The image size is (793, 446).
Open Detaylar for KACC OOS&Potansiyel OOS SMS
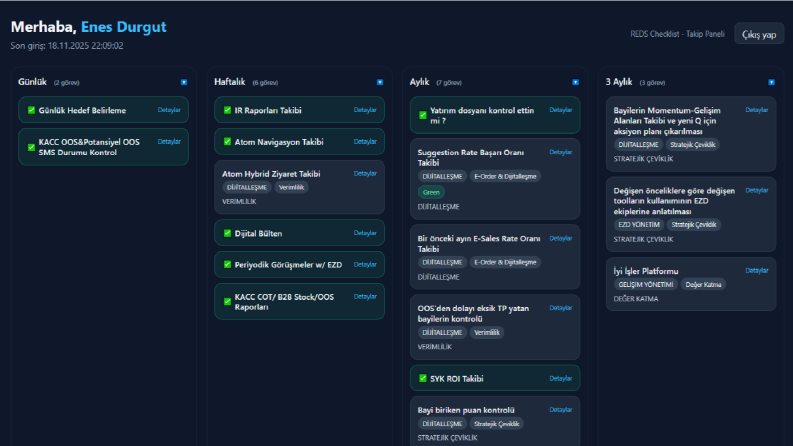169,142
